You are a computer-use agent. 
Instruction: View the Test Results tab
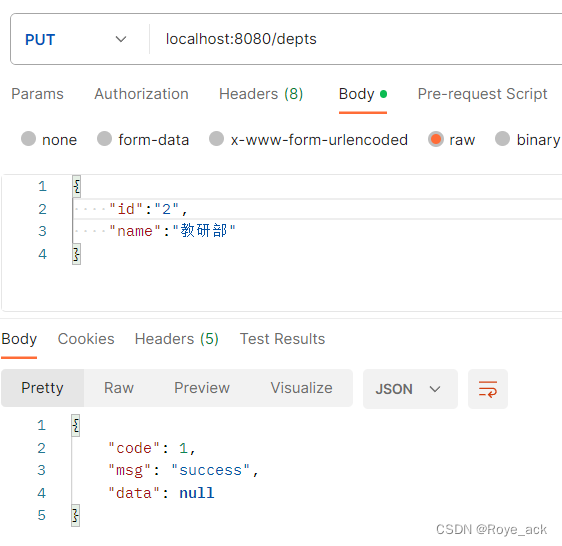tap(282, 339)
